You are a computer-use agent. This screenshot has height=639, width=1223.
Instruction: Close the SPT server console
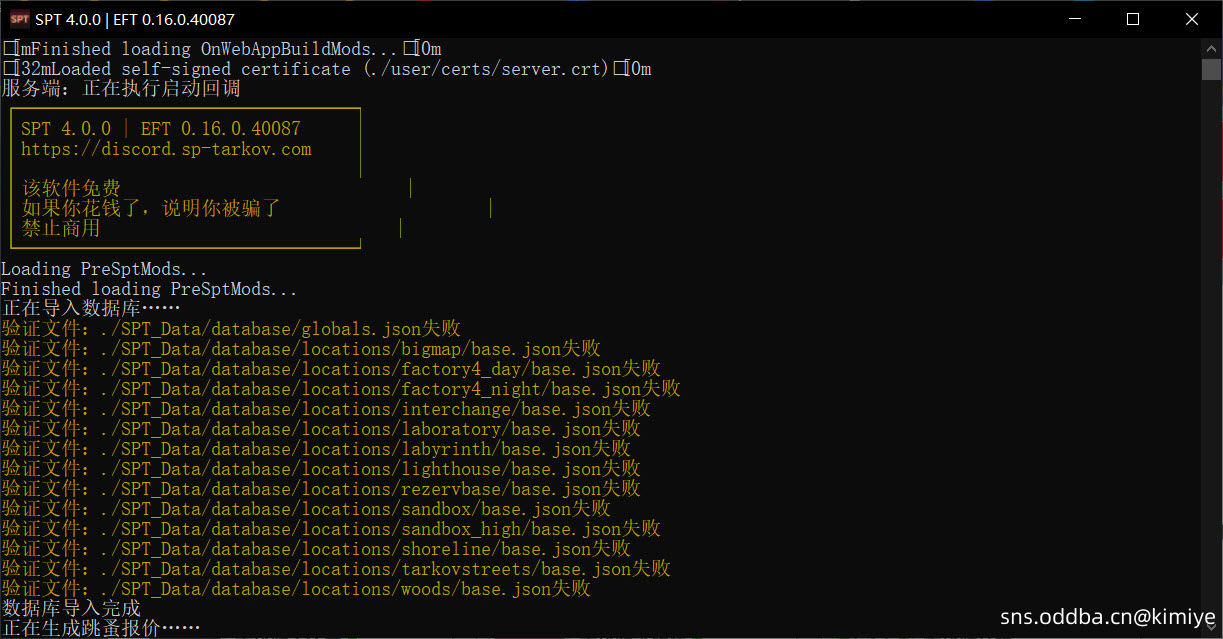point(1191,19)
